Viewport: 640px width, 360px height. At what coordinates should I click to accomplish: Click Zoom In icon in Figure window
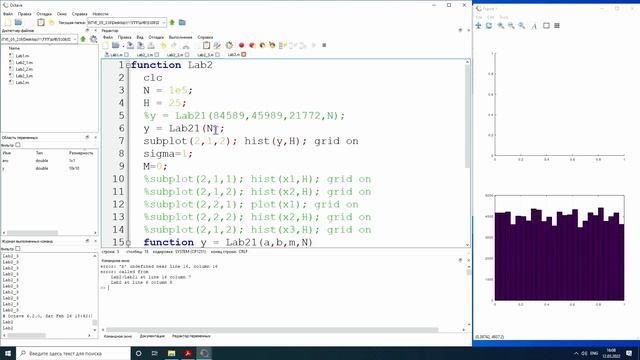[500, 26]
